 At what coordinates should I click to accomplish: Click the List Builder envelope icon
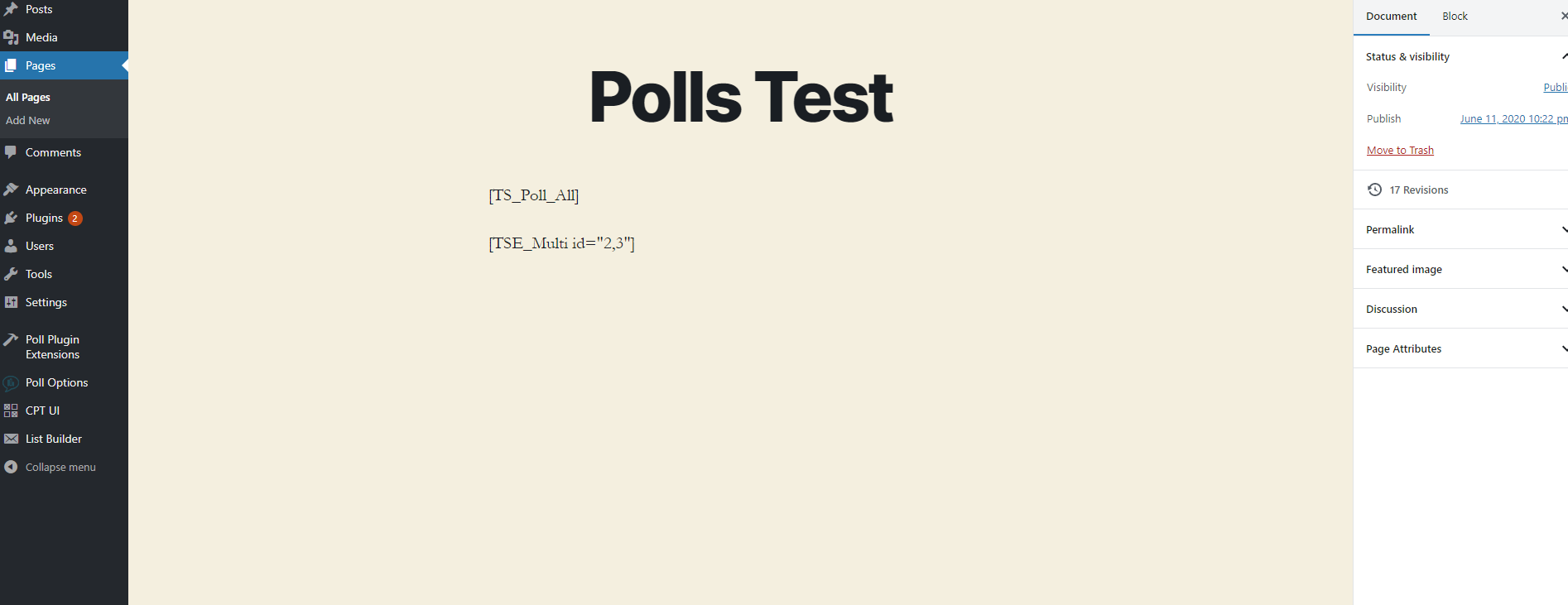pos(11,439)
